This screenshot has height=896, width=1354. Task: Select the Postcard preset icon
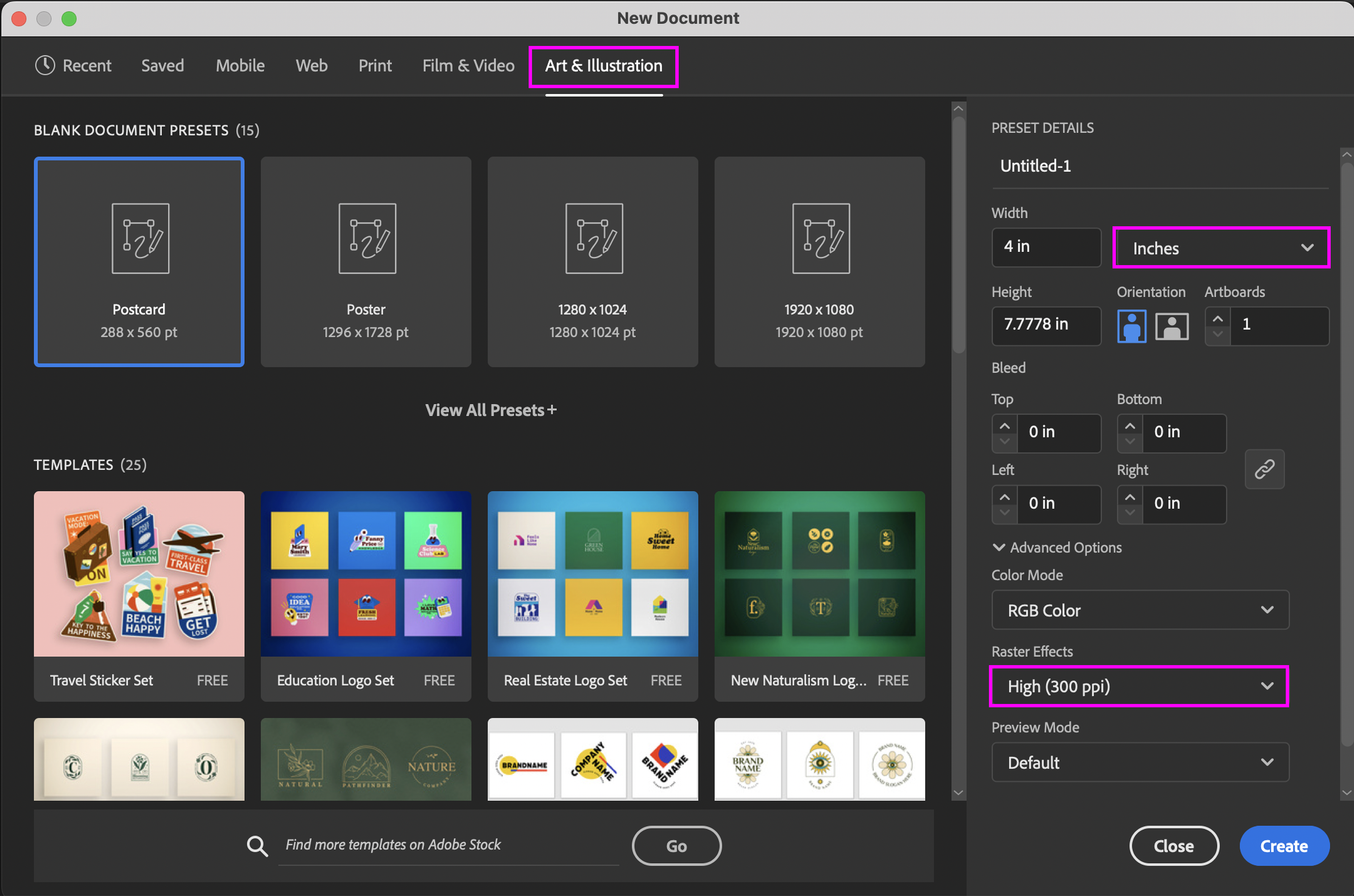pyautogui.click(x=140, y=239)
